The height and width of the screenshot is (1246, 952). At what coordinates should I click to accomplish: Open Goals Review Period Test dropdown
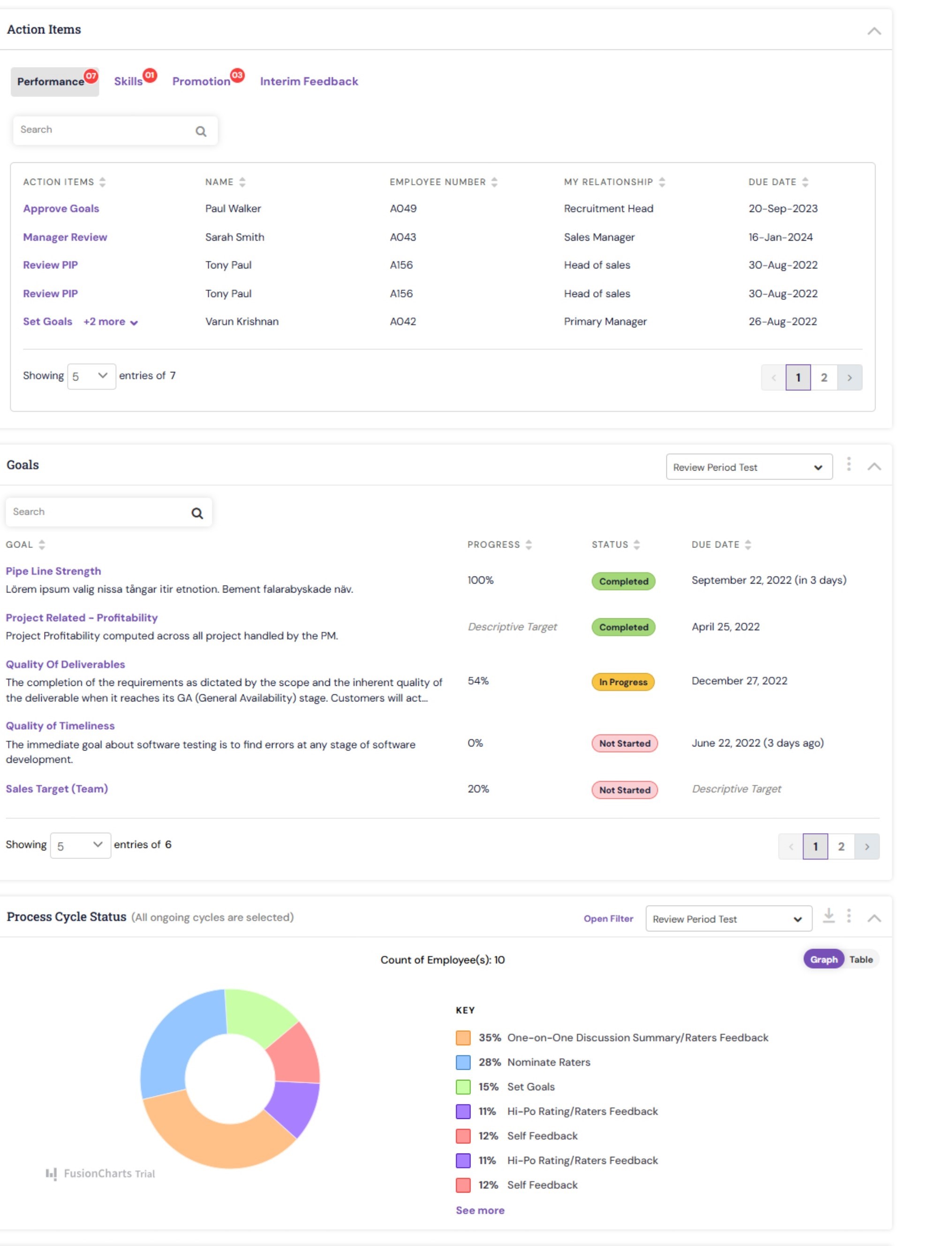pyautogui.click(x=748, y=467)
